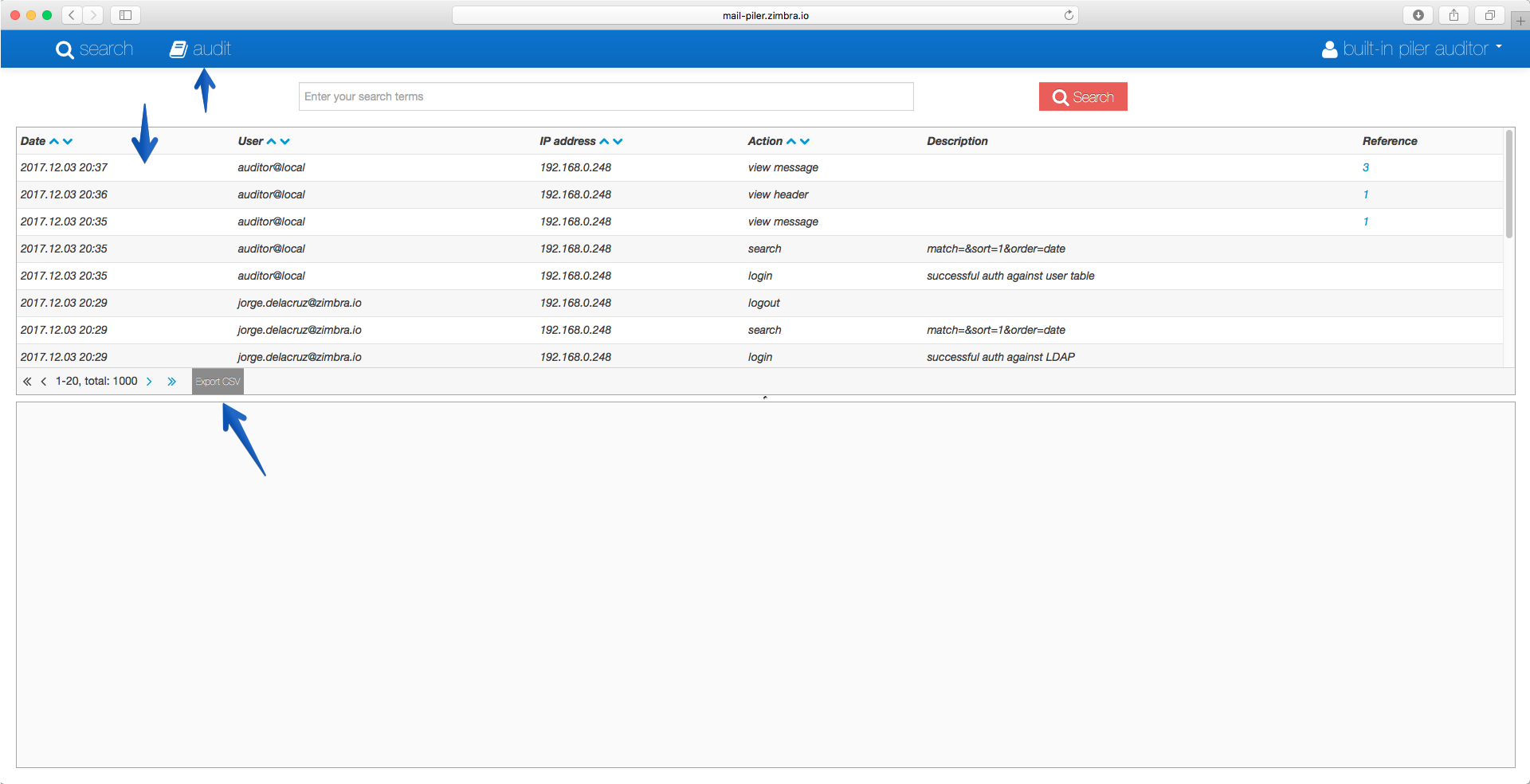Click the red Search button

(x=1083, y=96)
